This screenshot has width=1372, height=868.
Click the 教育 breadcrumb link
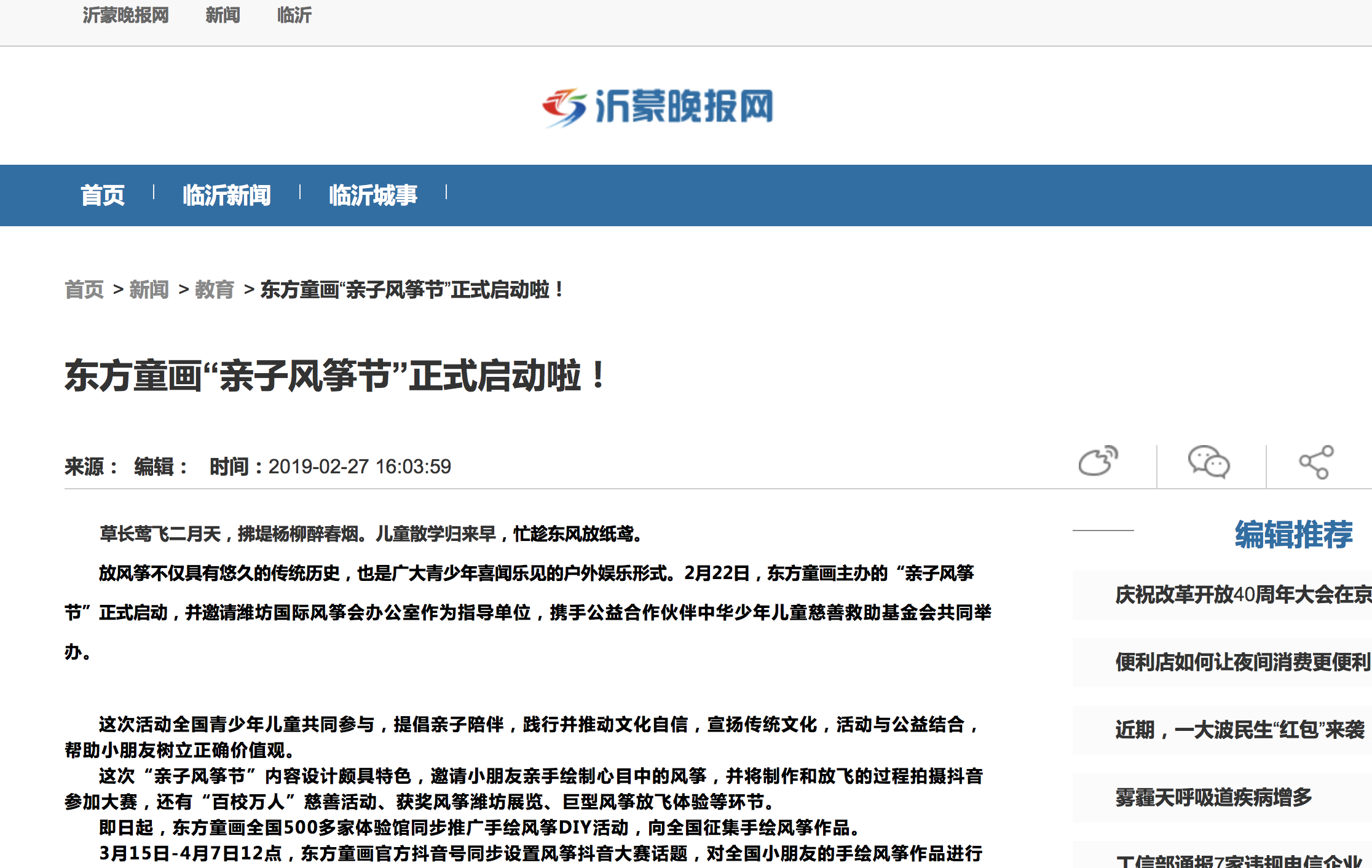[x=215, y=290]
